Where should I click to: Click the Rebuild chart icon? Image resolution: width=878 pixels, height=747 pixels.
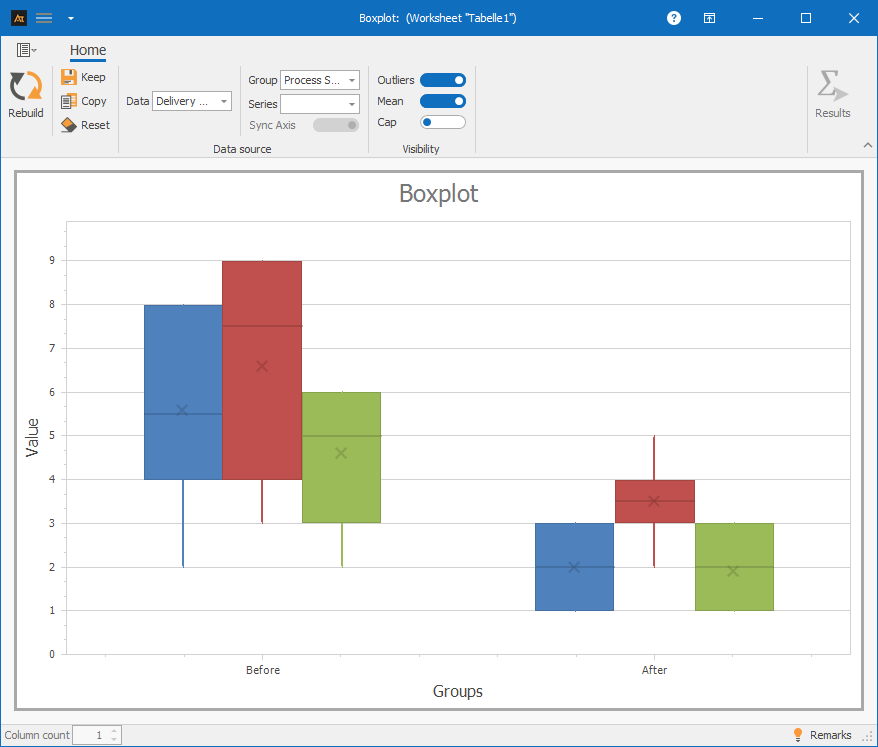[x=25, y=88]
